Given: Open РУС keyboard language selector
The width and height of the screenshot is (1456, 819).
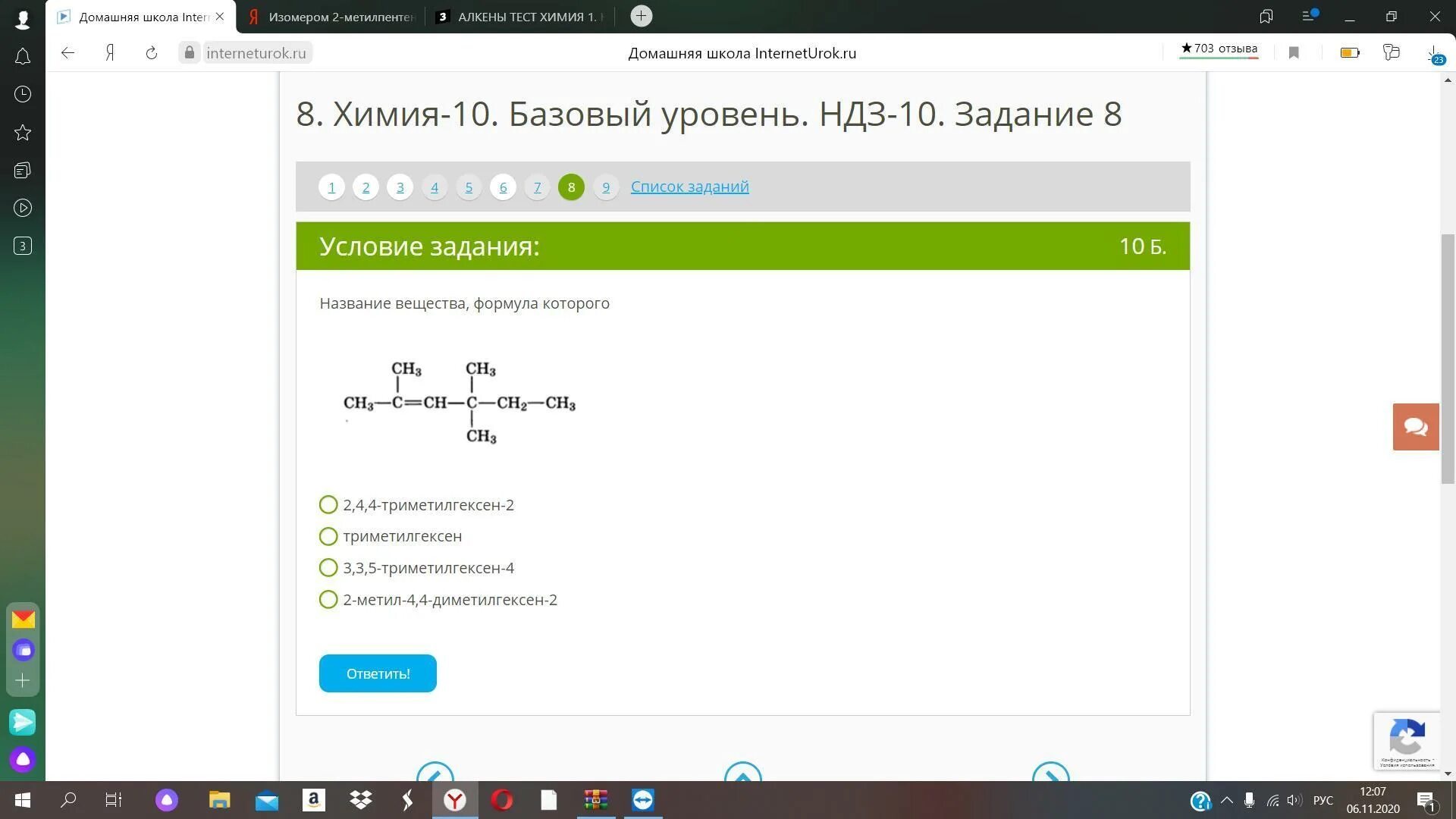Looking at the screenshot, I should (1323, 800).
